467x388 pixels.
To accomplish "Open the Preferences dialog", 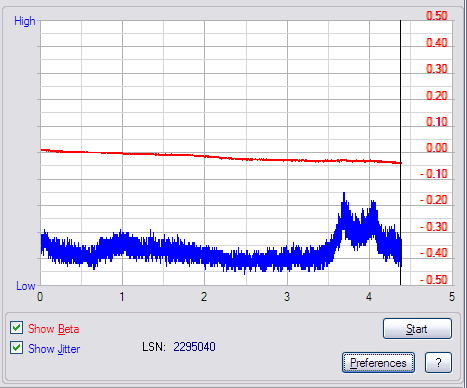I will [x=378, y=363].
